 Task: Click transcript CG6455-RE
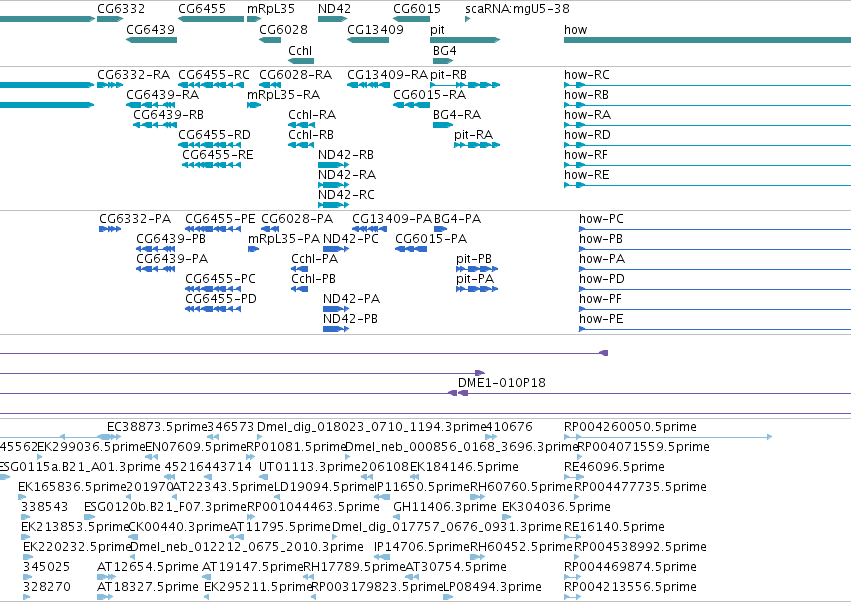pyautogui.click(x=218, y=155)
